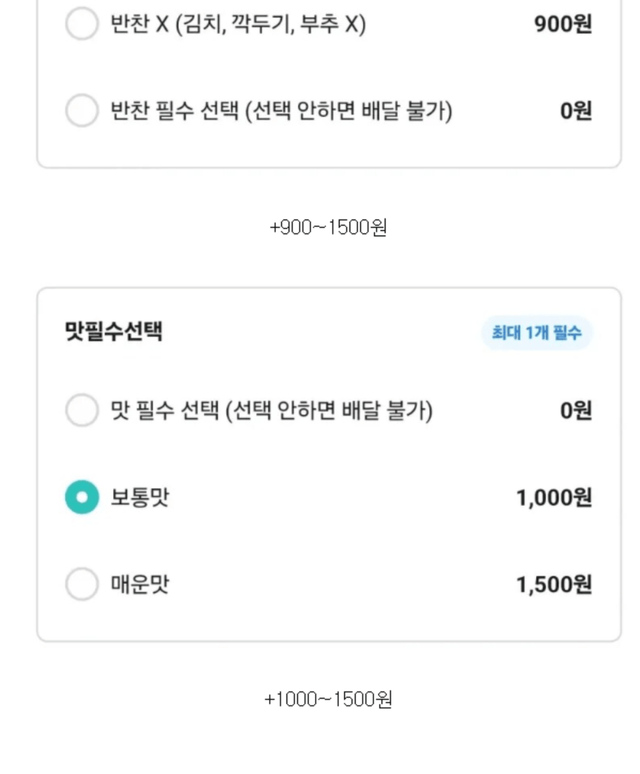Click the +900~1500원 price range text
Screen dimensions: 640x774
click(328, 228)
